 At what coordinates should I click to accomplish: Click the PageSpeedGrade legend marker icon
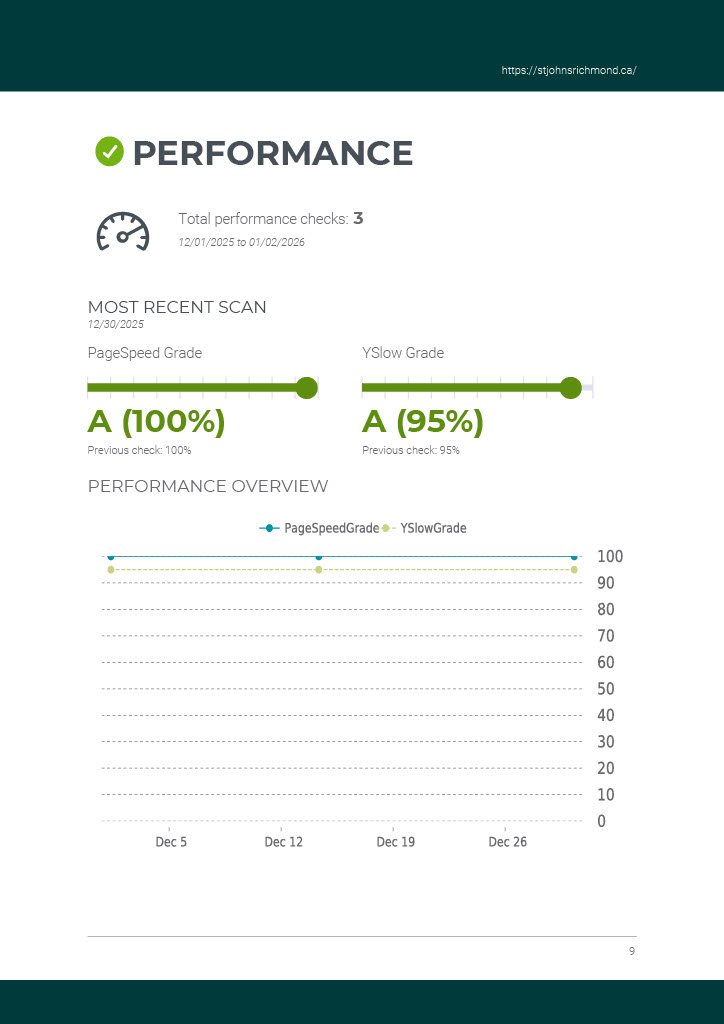pos(269,528)
